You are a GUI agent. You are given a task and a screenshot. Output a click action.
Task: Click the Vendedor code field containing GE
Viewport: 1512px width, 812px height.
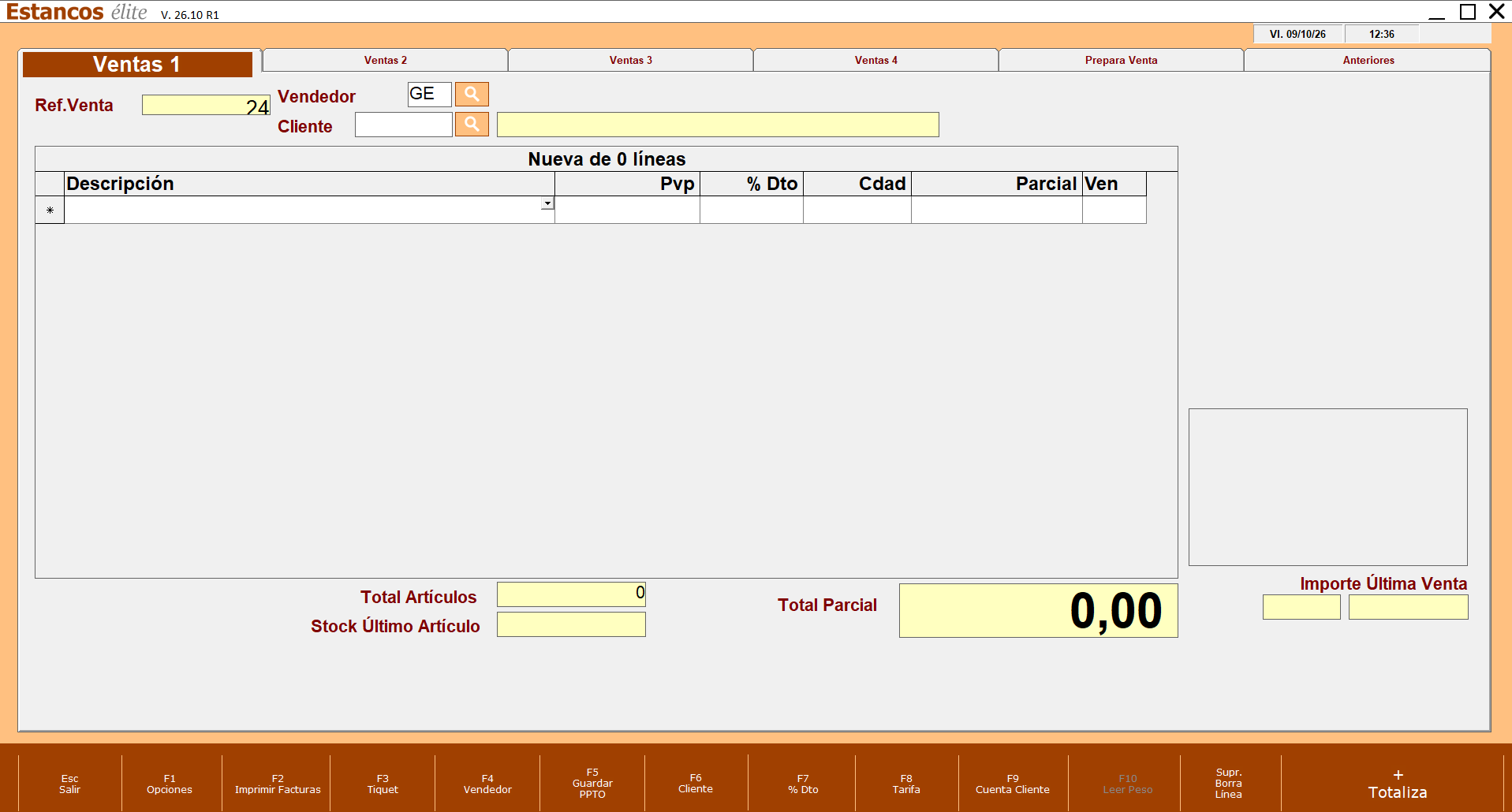pos(429,94)
